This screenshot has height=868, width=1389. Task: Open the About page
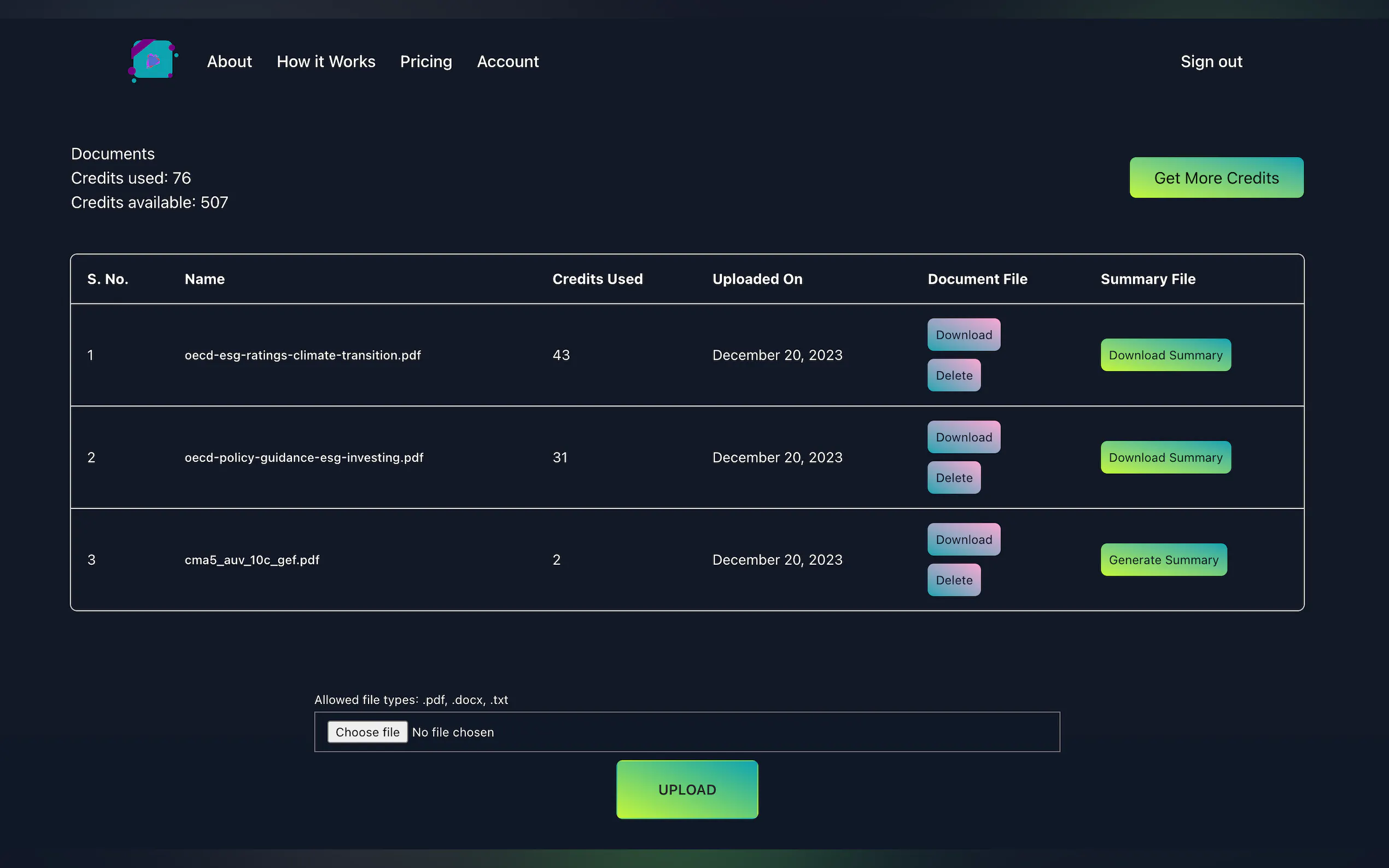pos(229,61)
